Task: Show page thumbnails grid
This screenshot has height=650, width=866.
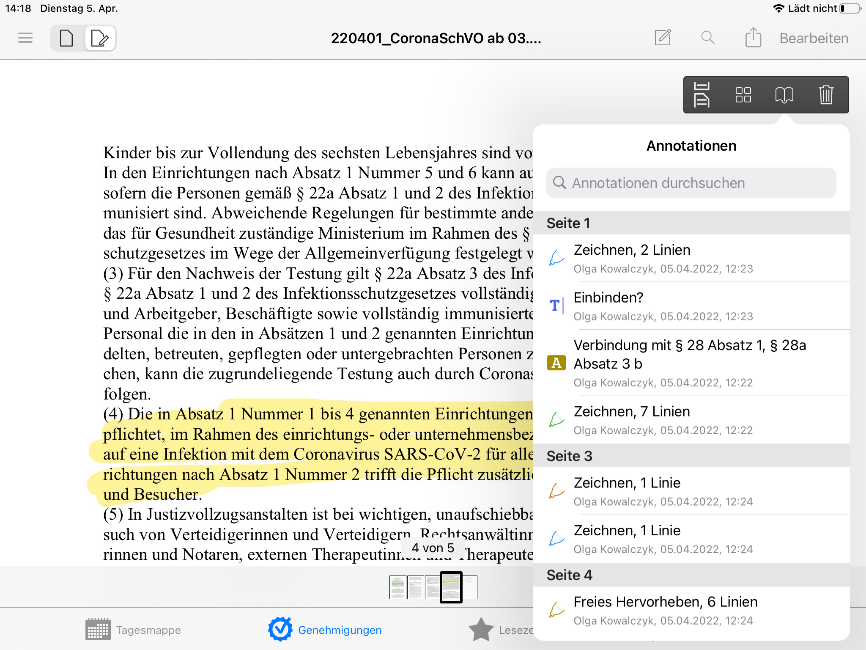Action: pos(743,95)
